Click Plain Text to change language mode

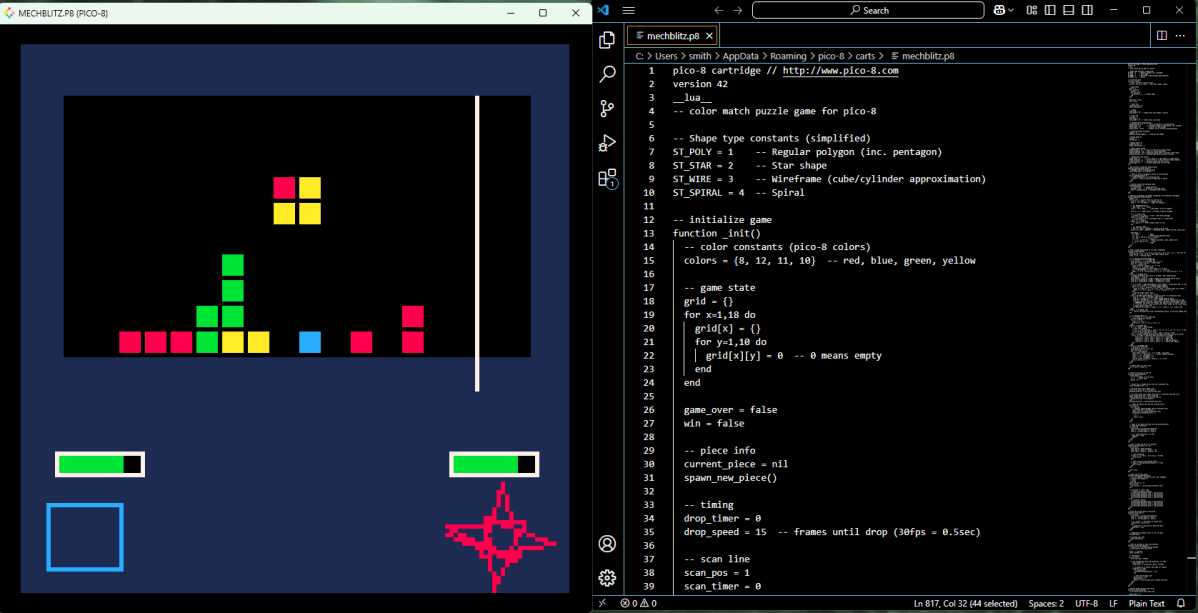(x=1150, y=603)
